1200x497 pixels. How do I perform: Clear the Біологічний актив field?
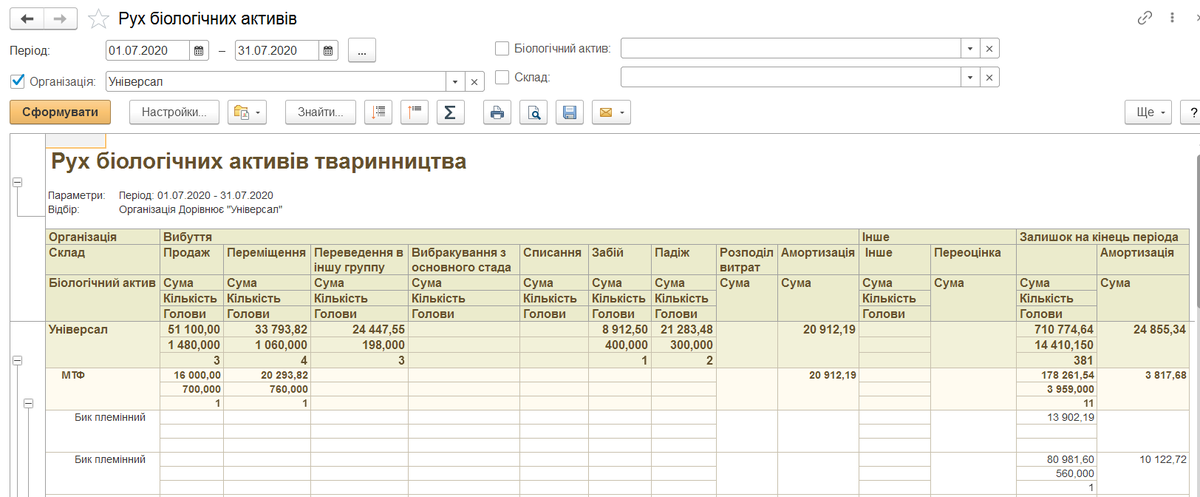pyautogui.click(x=989, y=48)
